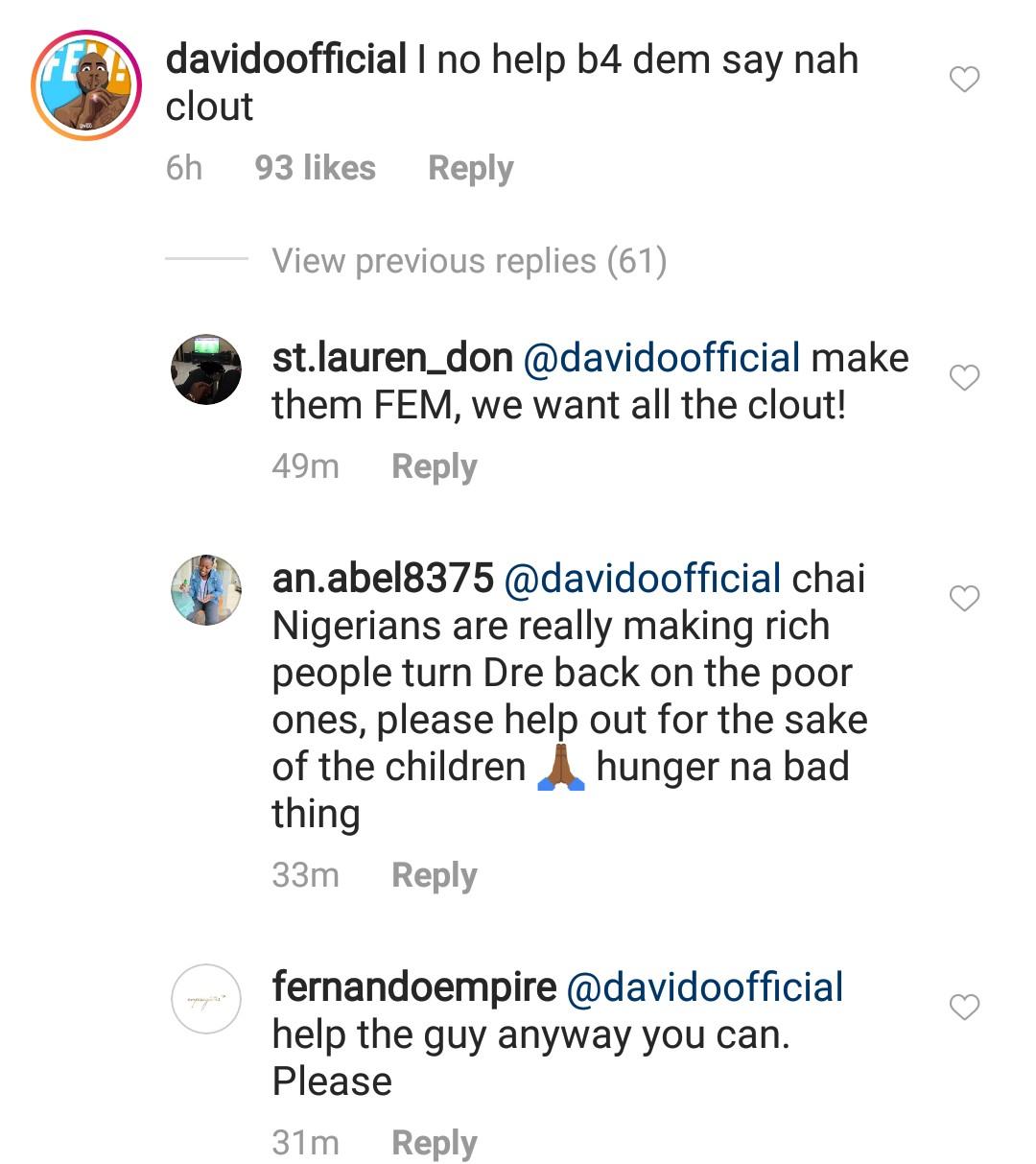Tap @davidoofficial mention in st.lauren_don's reply

click(661, 358)
